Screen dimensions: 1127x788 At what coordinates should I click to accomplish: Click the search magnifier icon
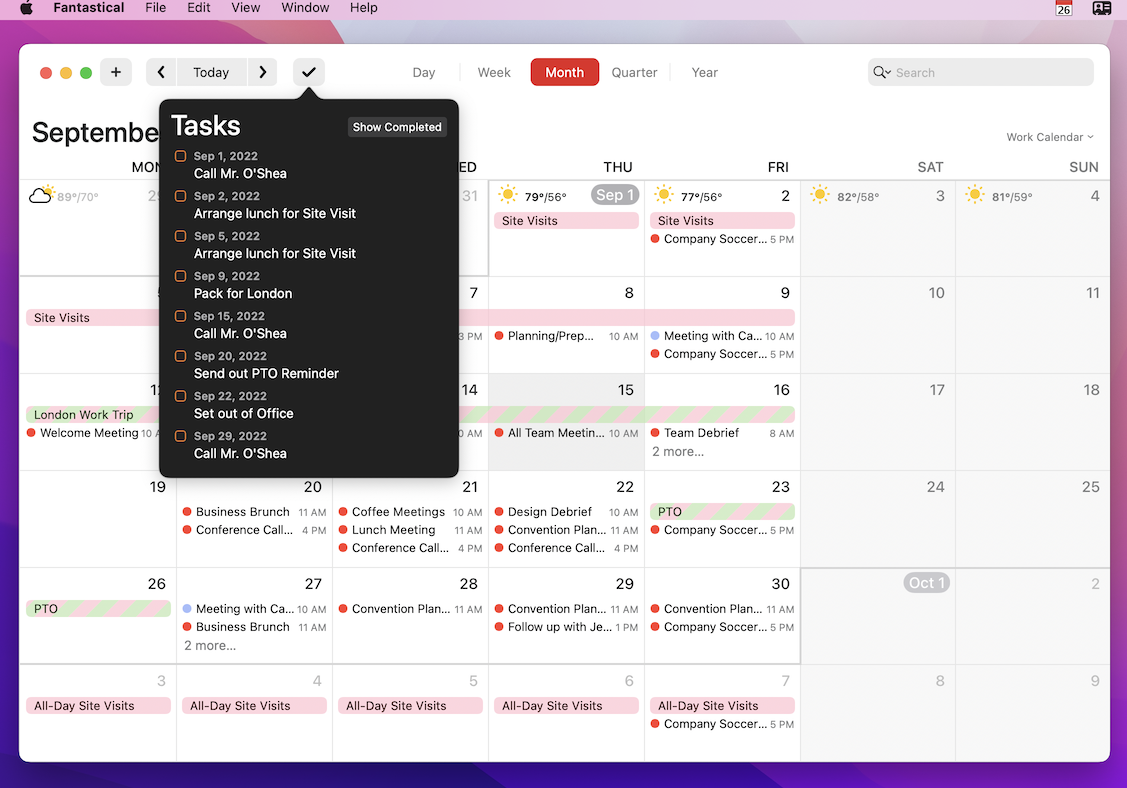[881, 72]
